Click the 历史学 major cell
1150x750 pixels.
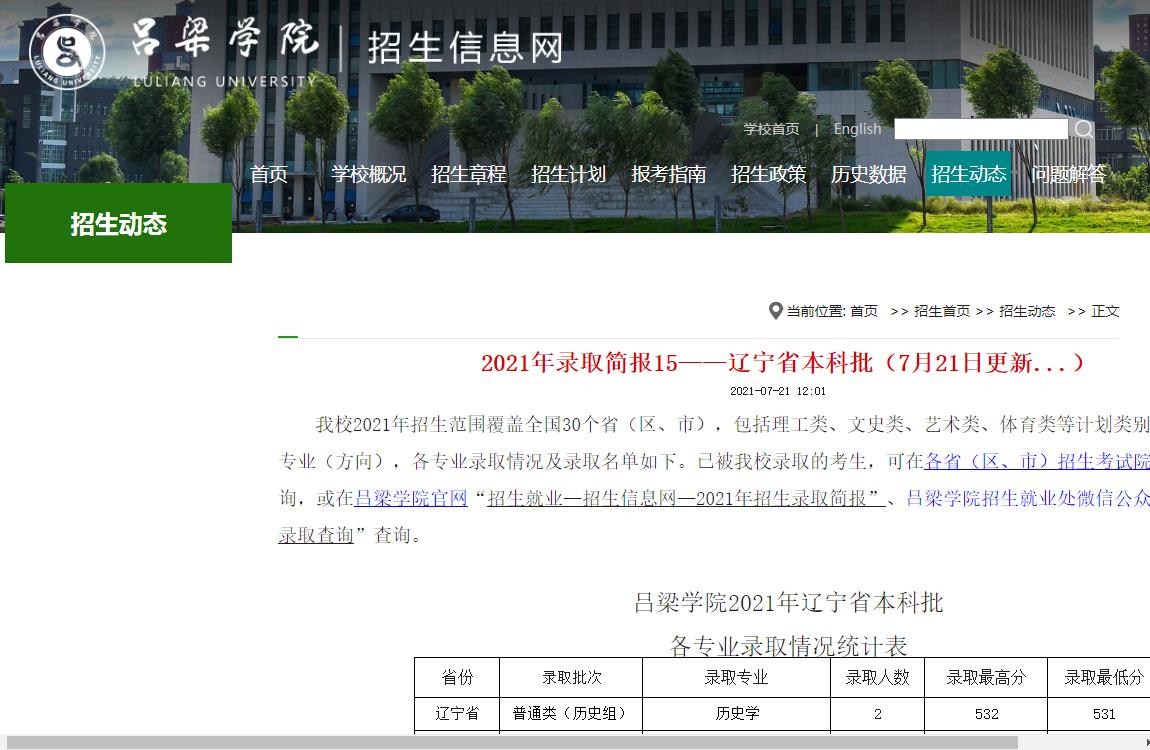[x=736, y=713]
